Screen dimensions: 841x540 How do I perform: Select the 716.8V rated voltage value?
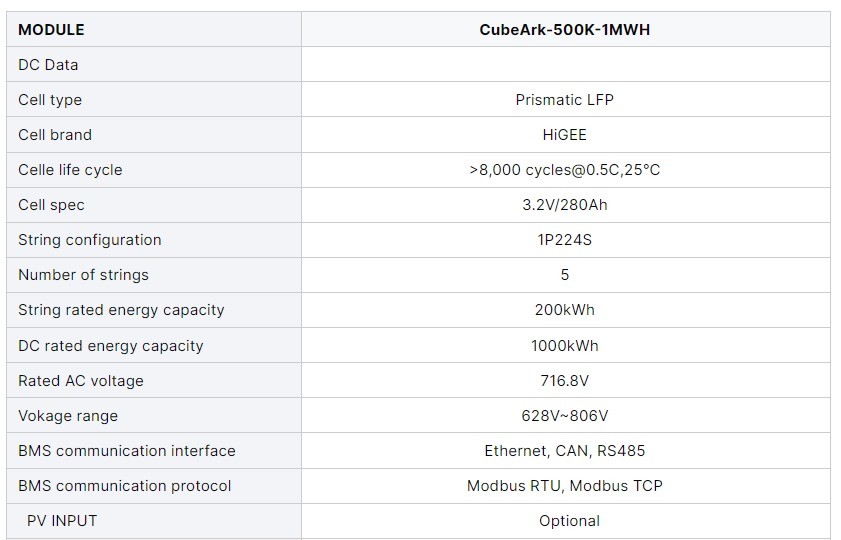(x=564, y=381)
